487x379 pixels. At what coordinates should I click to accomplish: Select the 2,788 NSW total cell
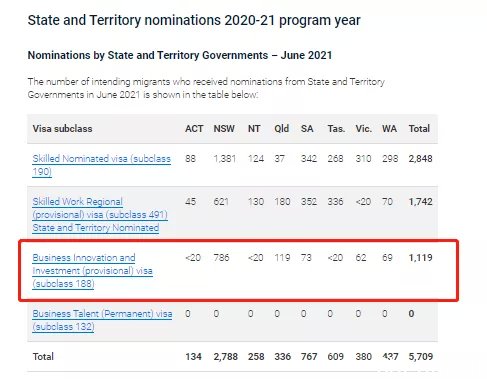[226, 357]
